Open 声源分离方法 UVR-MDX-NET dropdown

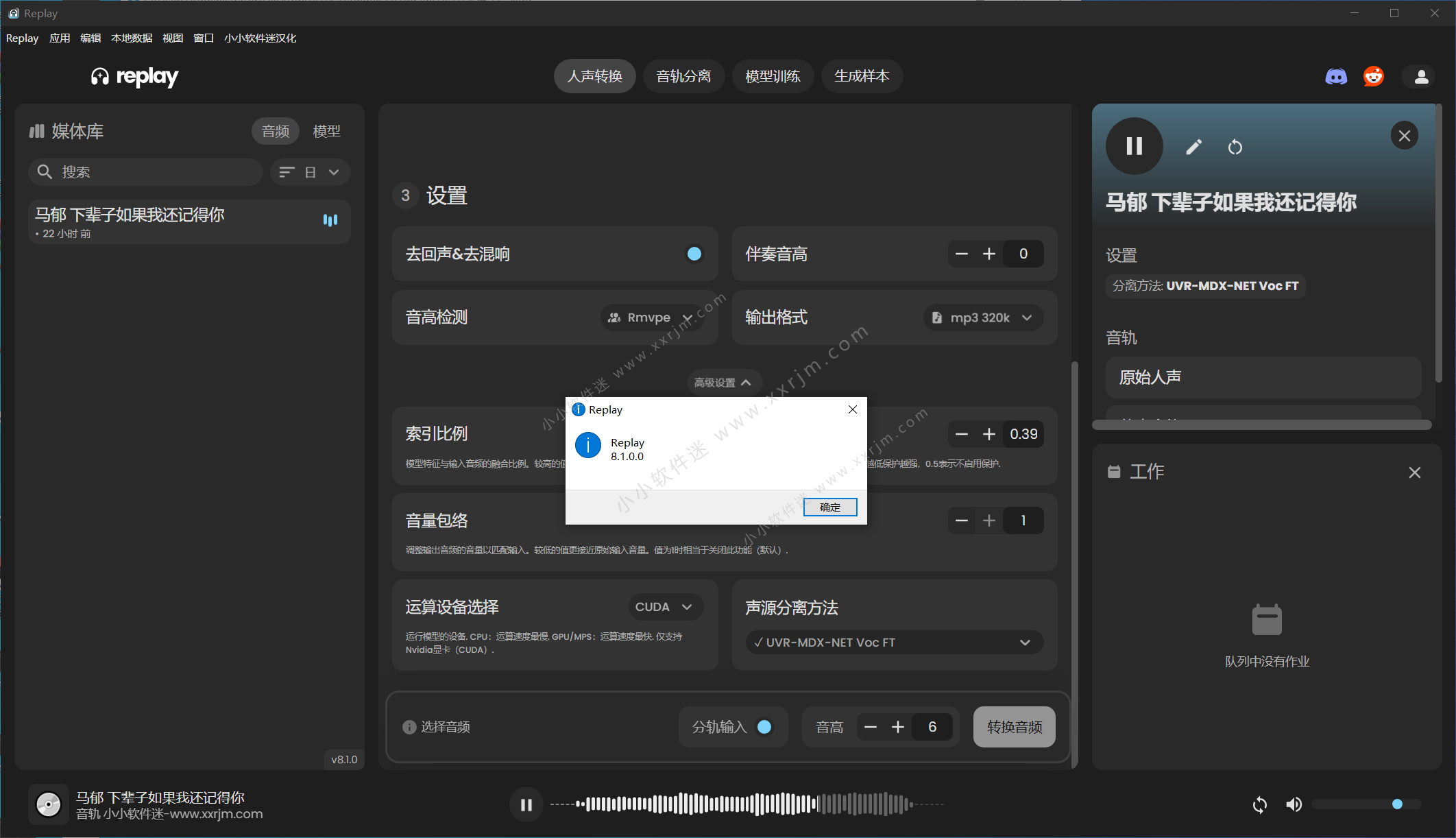point(894,643)
